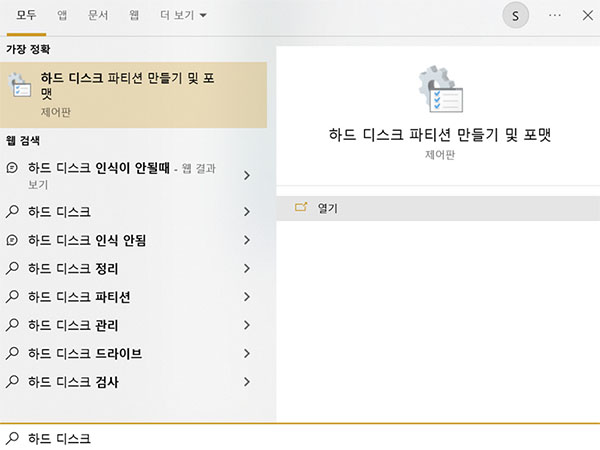
Task: Expand arrow for 하드 디스크 정리
Action: tap(247, 268)
